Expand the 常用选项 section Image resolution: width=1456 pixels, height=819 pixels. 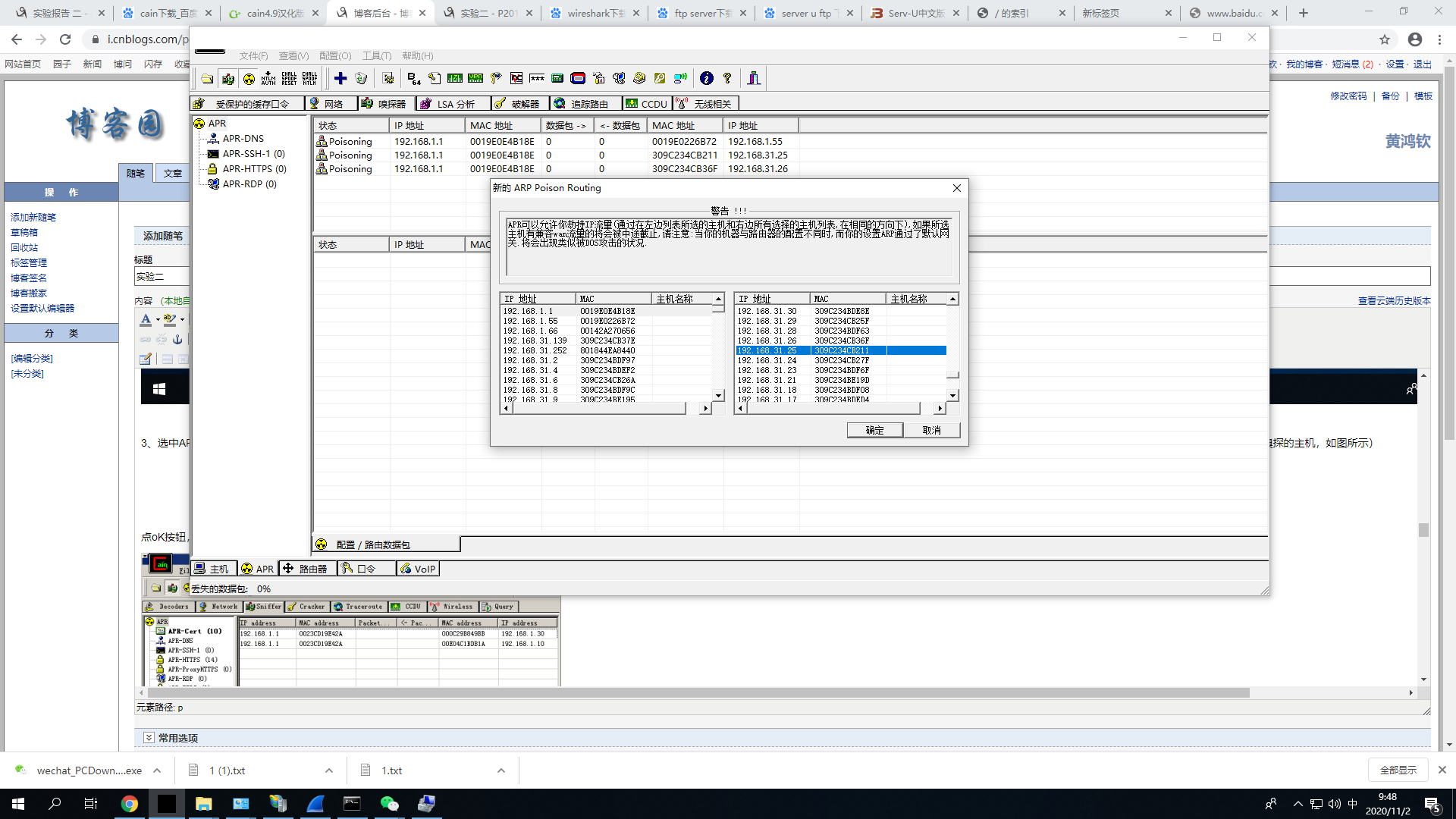[x=149, y=738]
